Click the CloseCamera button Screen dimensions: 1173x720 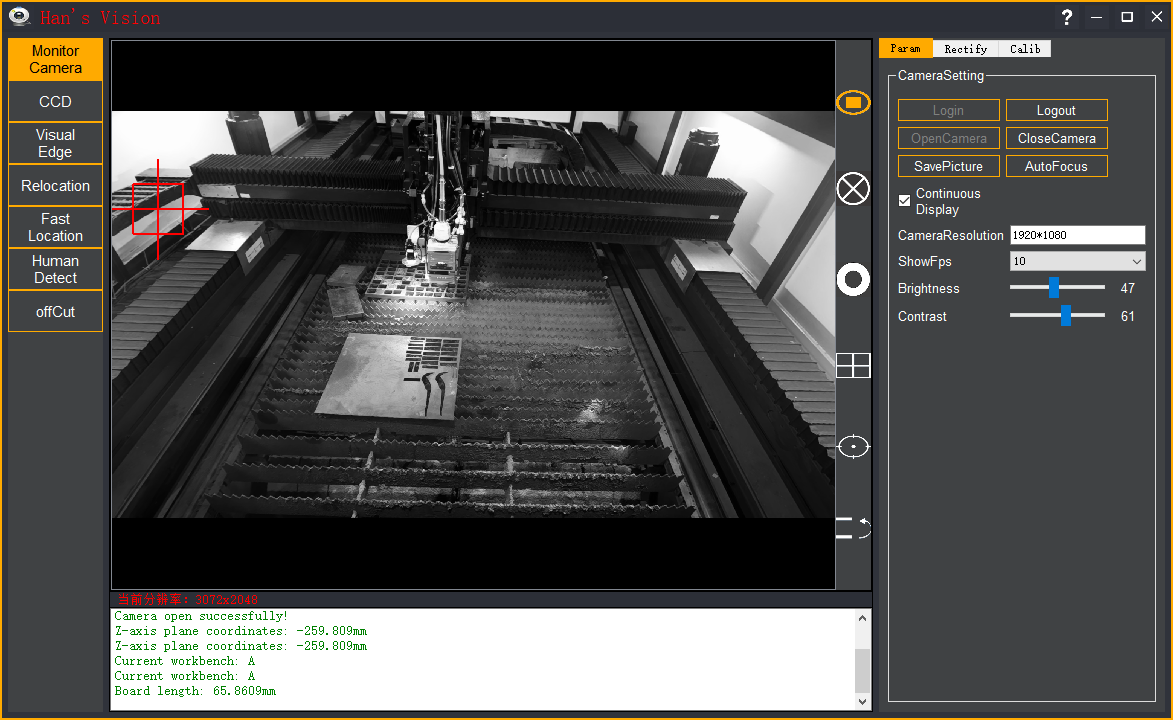click(1056, 138)
